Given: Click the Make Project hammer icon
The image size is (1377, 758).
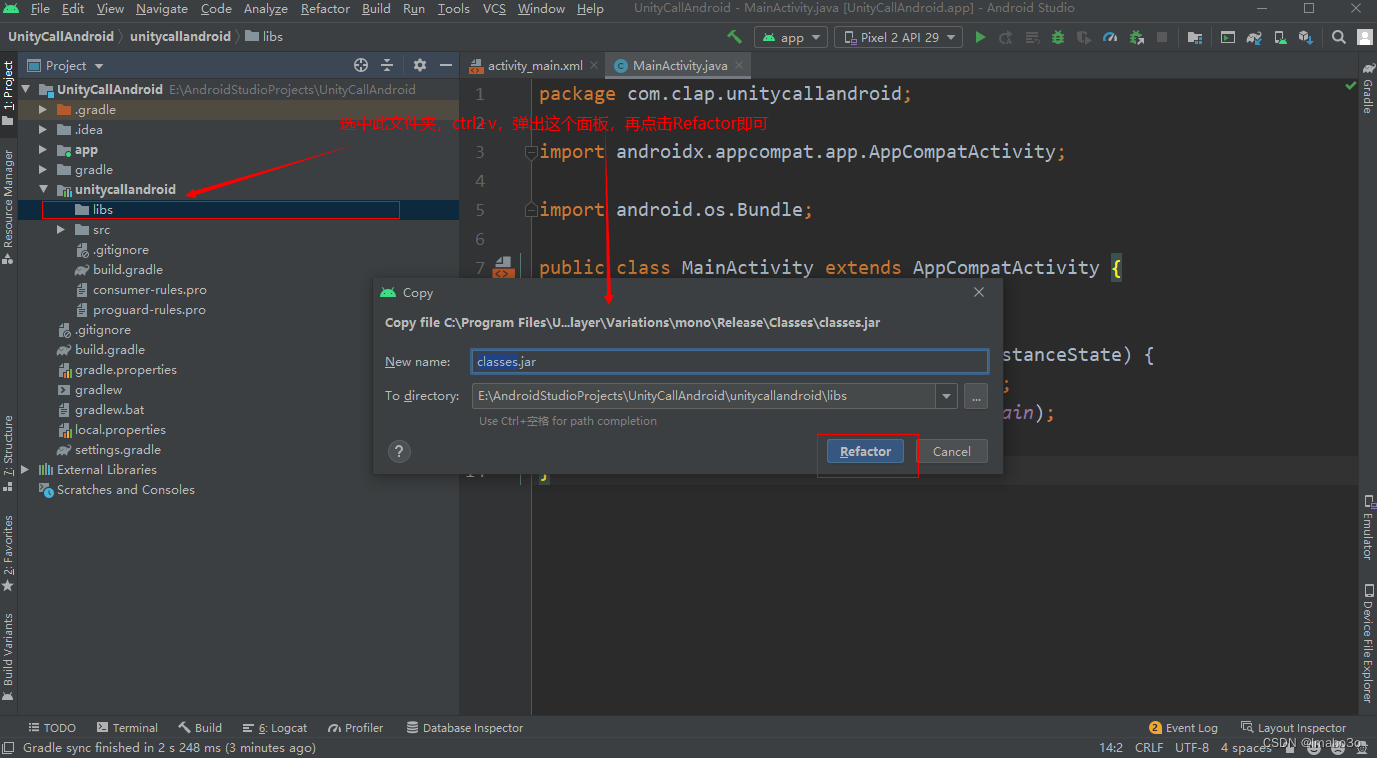Looking at the screenshot, I should click(x=735, y=37).
